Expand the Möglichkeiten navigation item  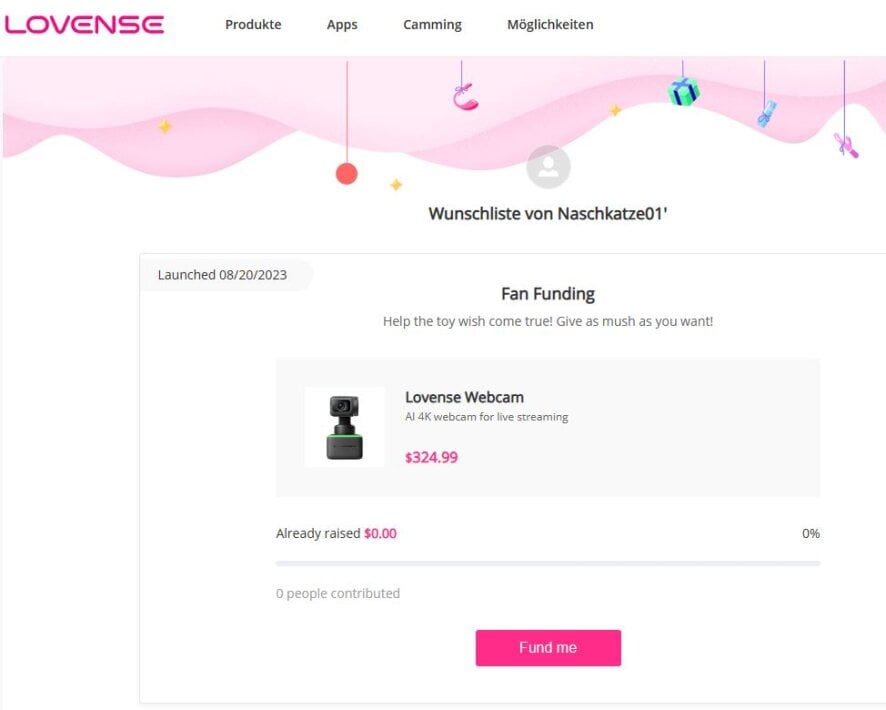550,25
